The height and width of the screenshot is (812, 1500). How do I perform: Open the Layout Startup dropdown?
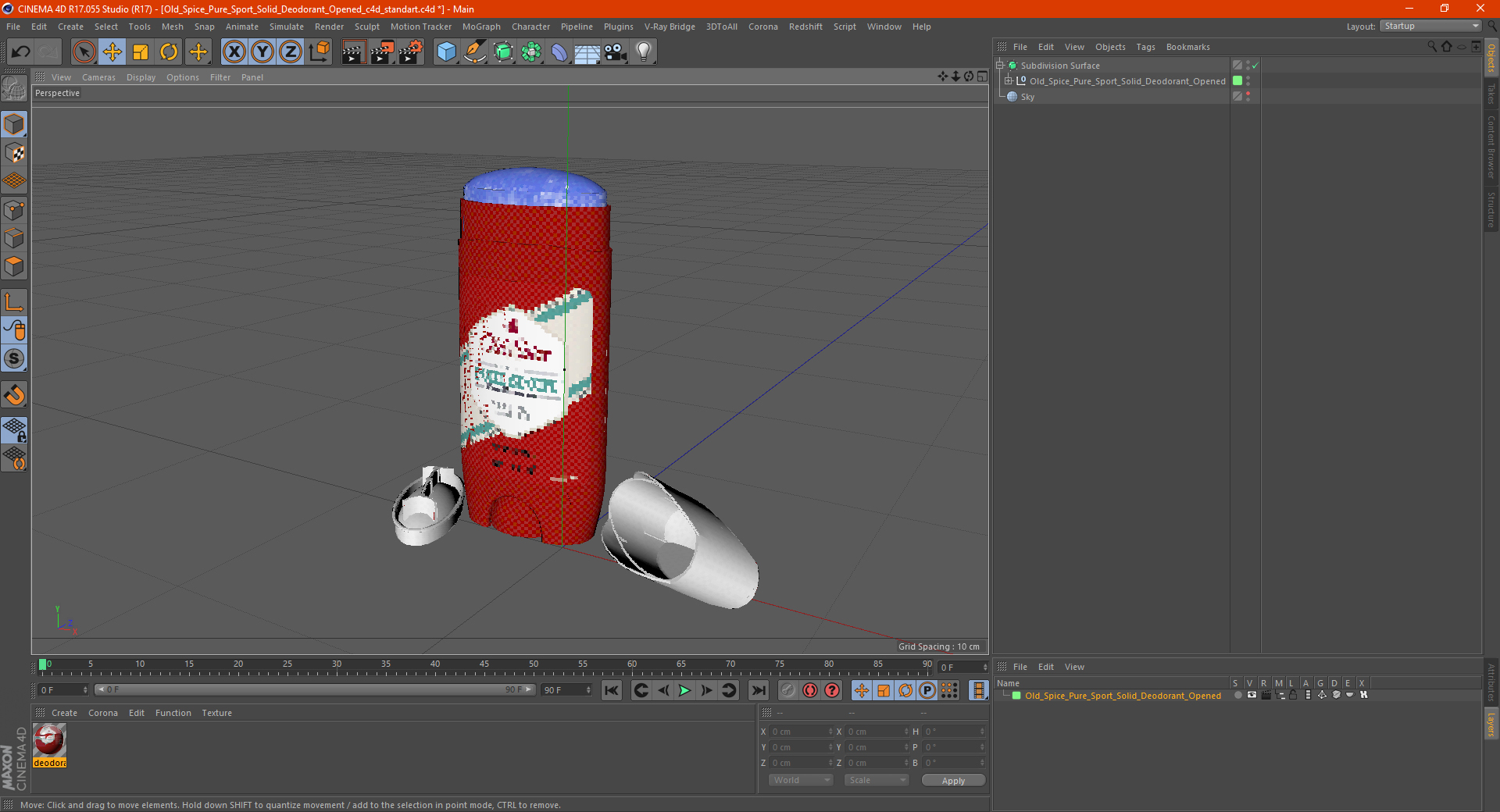[1430, 26]
